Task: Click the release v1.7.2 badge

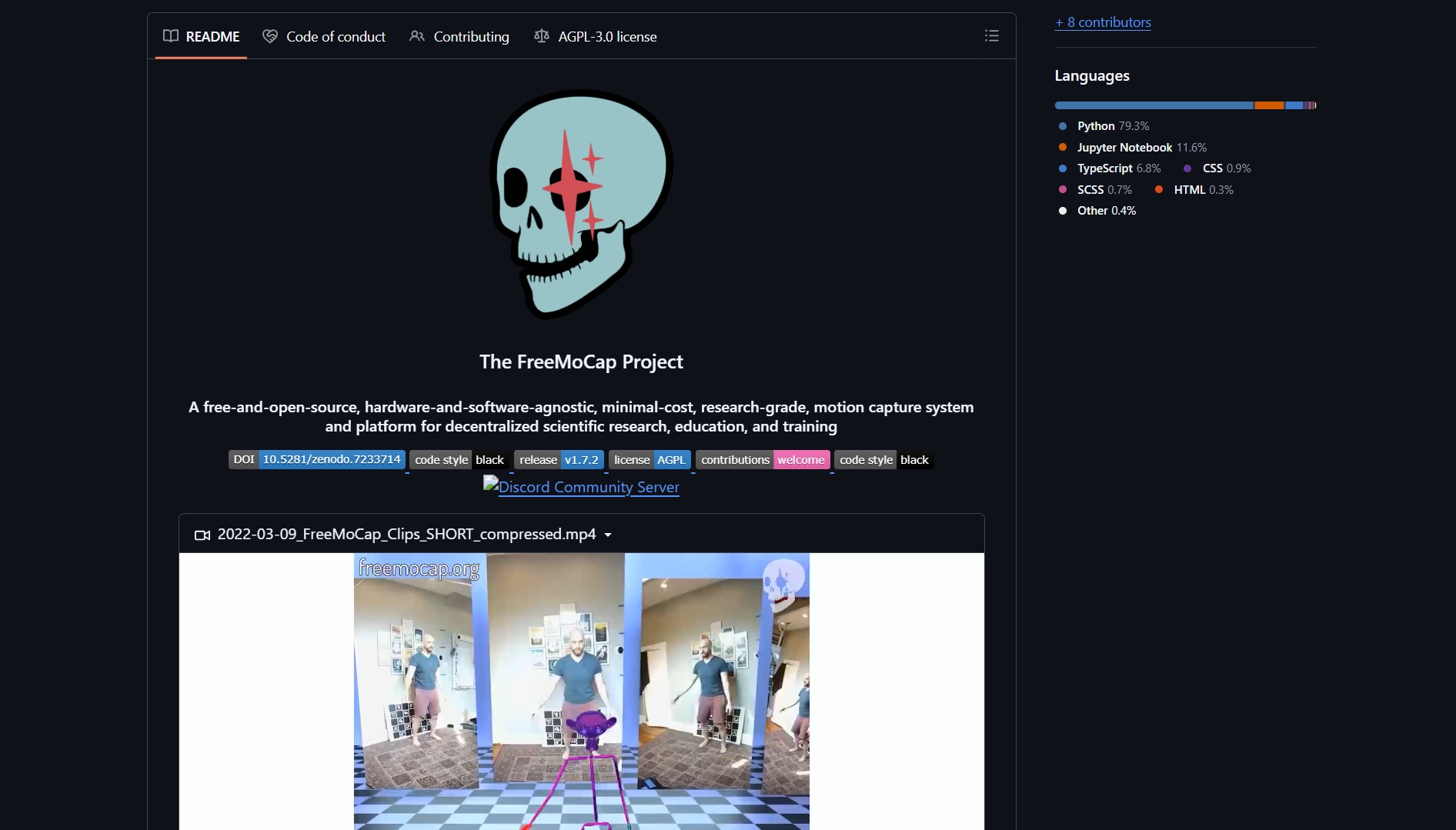Action: [559, 459]
